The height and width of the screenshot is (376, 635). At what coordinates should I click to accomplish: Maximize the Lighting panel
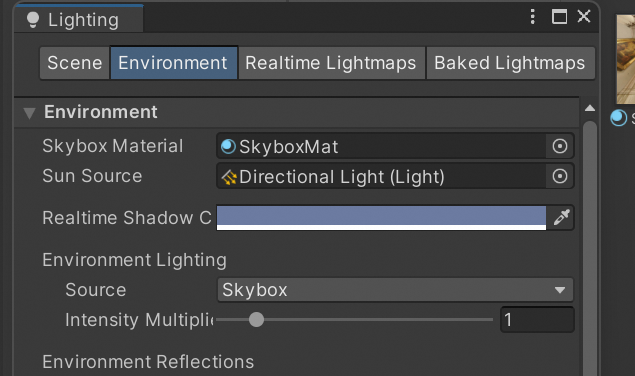tap(559, 17)
